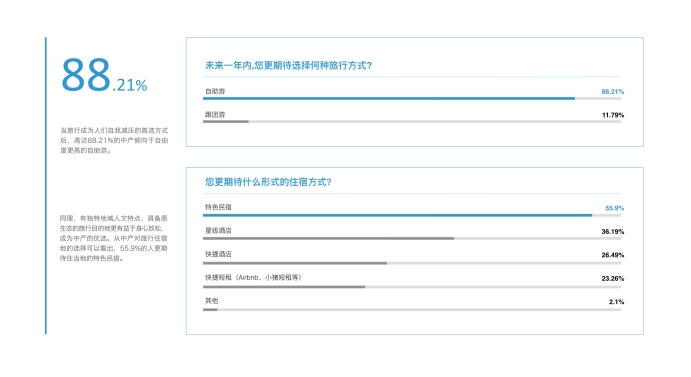Click the 特色民宿 bar
This screenshot has height=377, width=691.
(412, 215)
